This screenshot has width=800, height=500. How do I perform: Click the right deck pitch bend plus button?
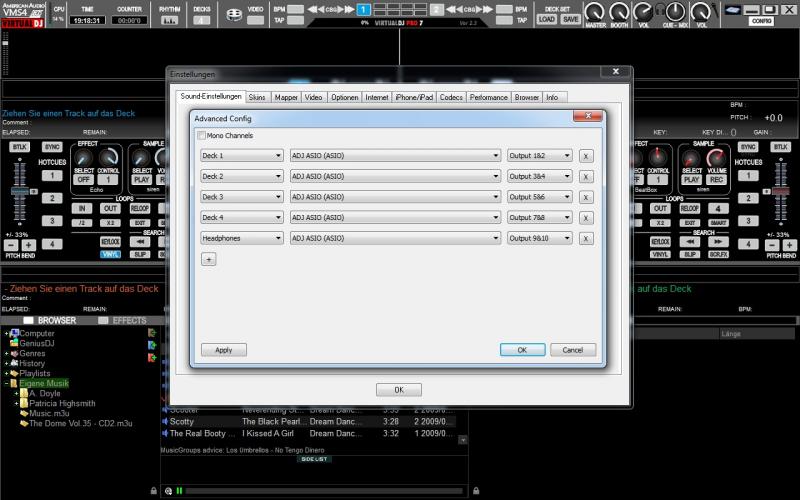[789, 245]
